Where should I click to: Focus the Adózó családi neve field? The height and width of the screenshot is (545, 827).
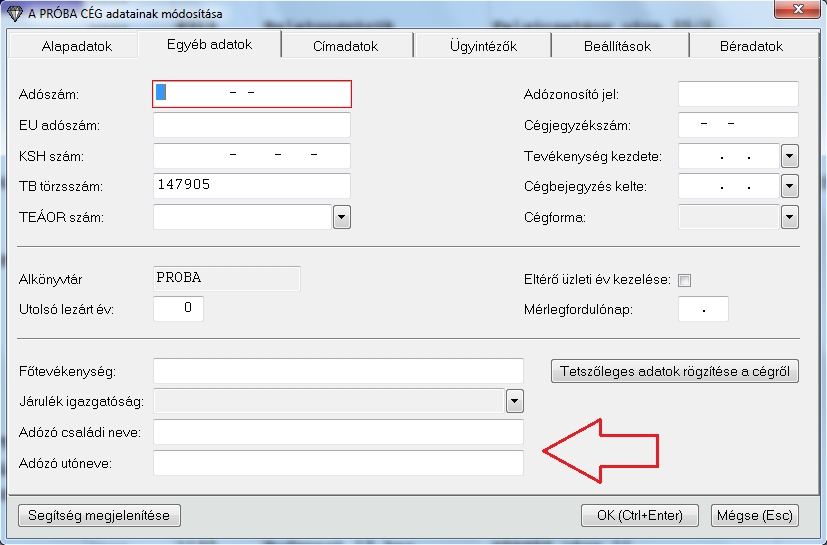[x=338, y=432]
